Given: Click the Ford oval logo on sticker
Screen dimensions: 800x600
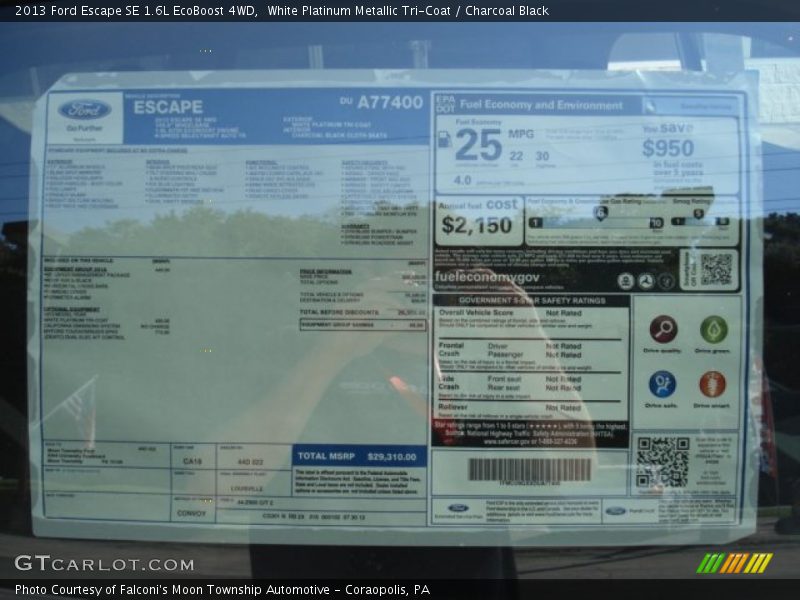Looking at the screenshot, I should click(84, 110).
